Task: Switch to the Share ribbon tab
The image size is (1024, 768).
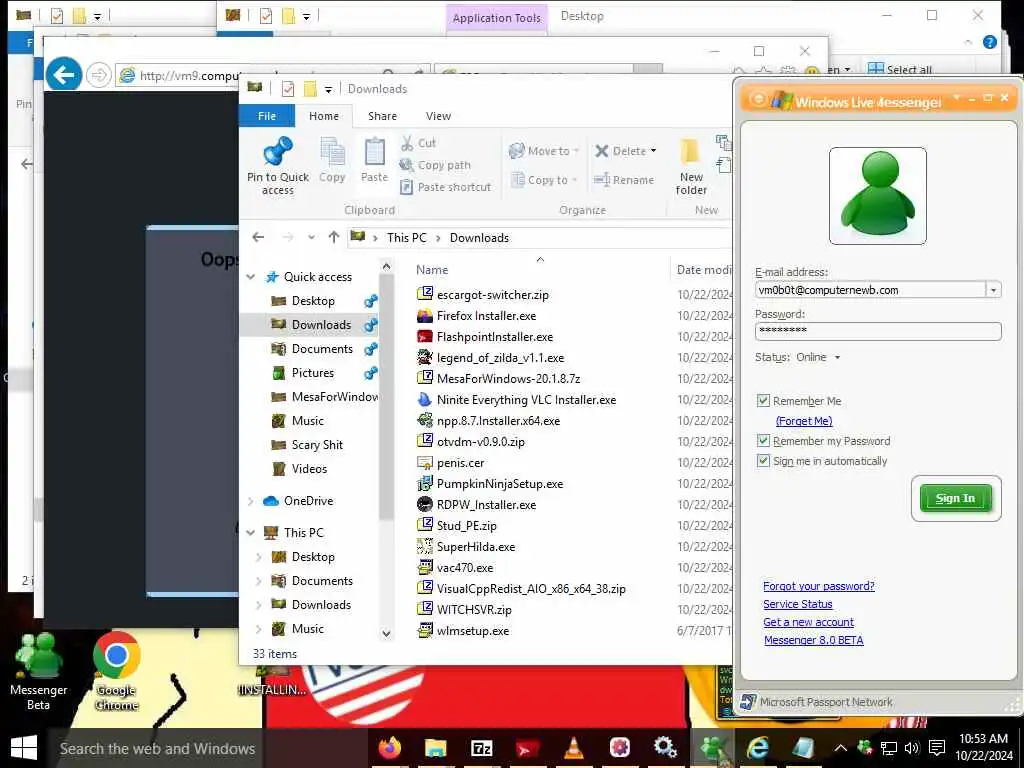Action: click(382, 116)
